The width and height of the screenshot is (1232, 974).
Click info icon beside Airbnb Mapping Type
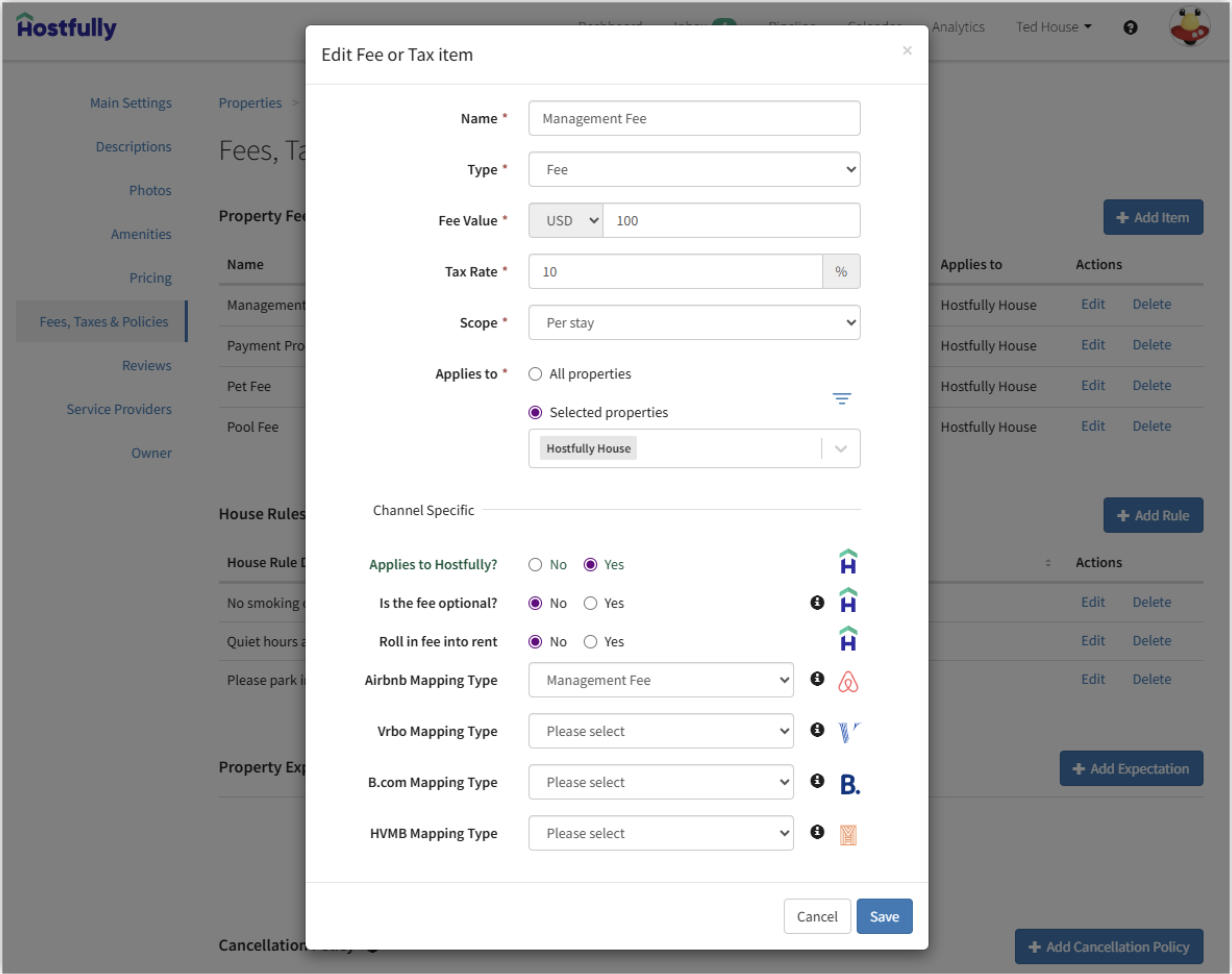click(817, 679)
